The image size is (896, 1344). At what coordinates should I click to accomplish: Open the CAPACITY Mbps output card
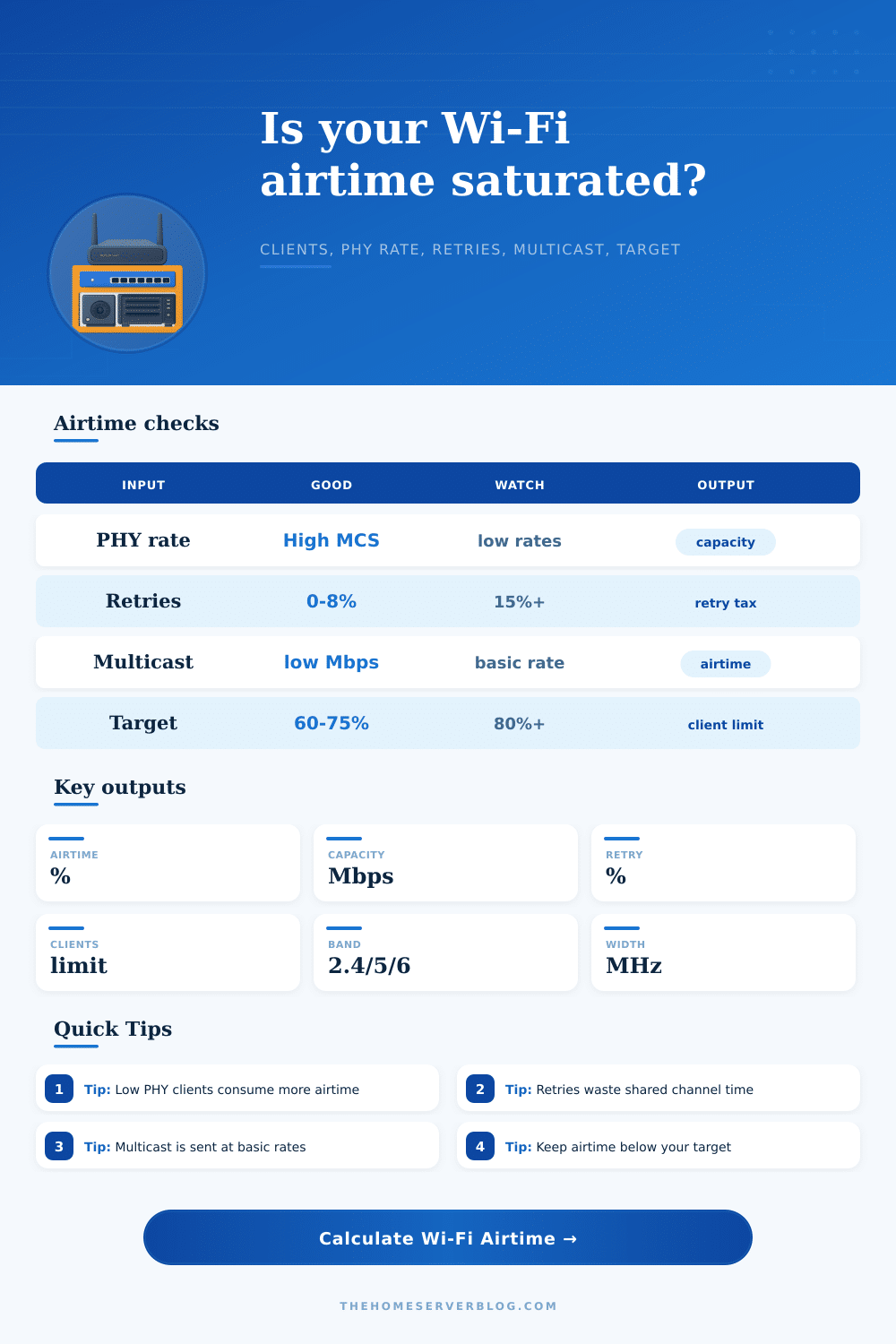pyautogui.click(x=445, y=863)
